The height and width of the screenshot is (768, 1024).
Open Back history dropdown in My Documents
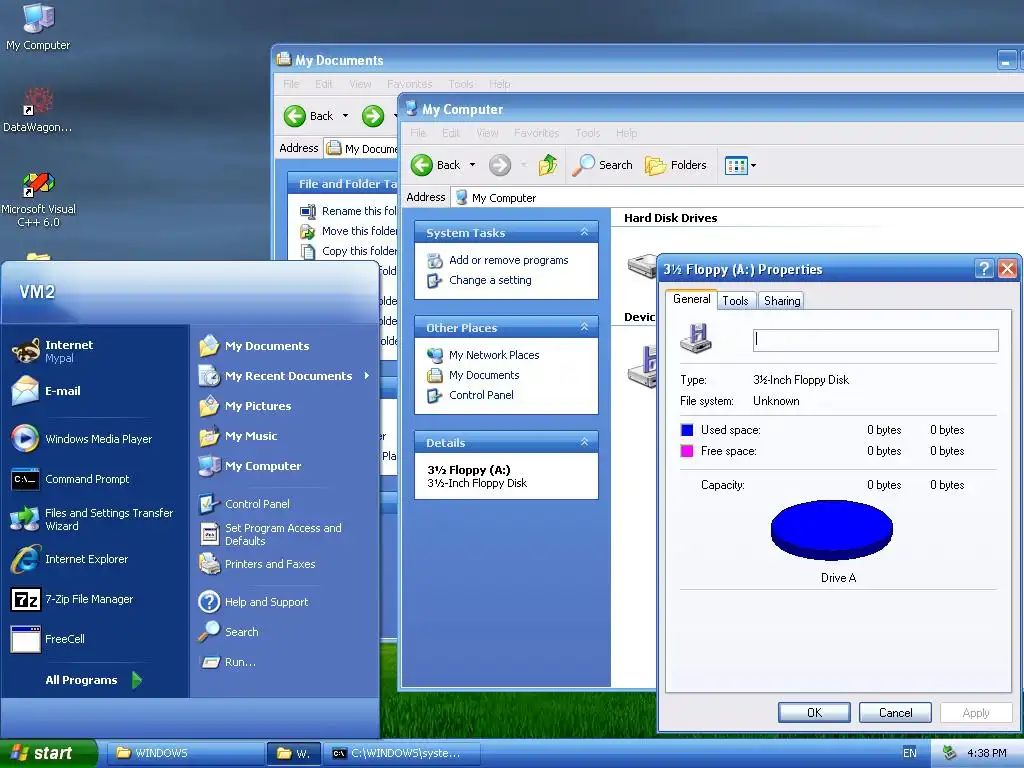click(345, 116)
